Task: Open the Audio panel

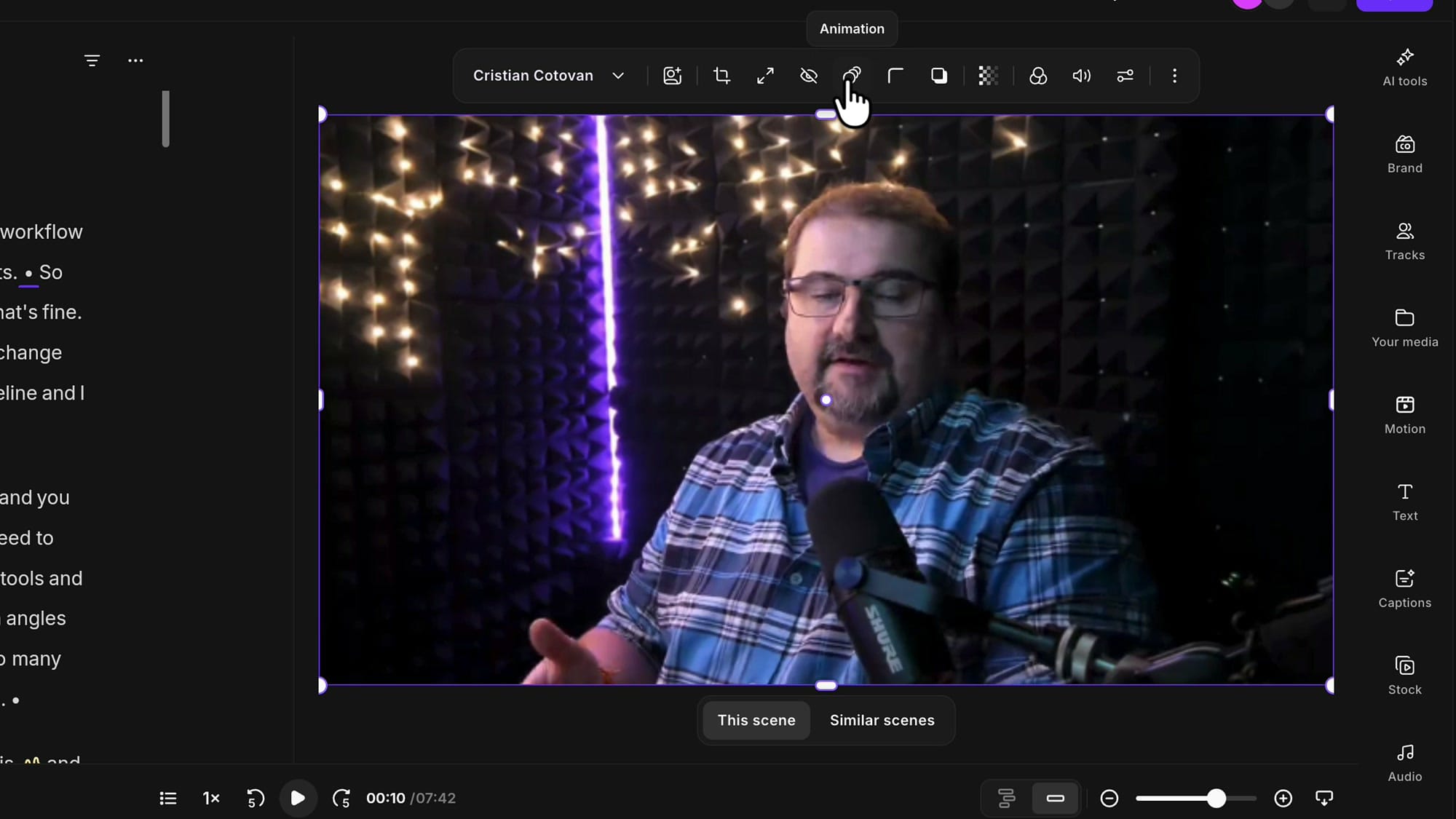Action: [1404, 762]
